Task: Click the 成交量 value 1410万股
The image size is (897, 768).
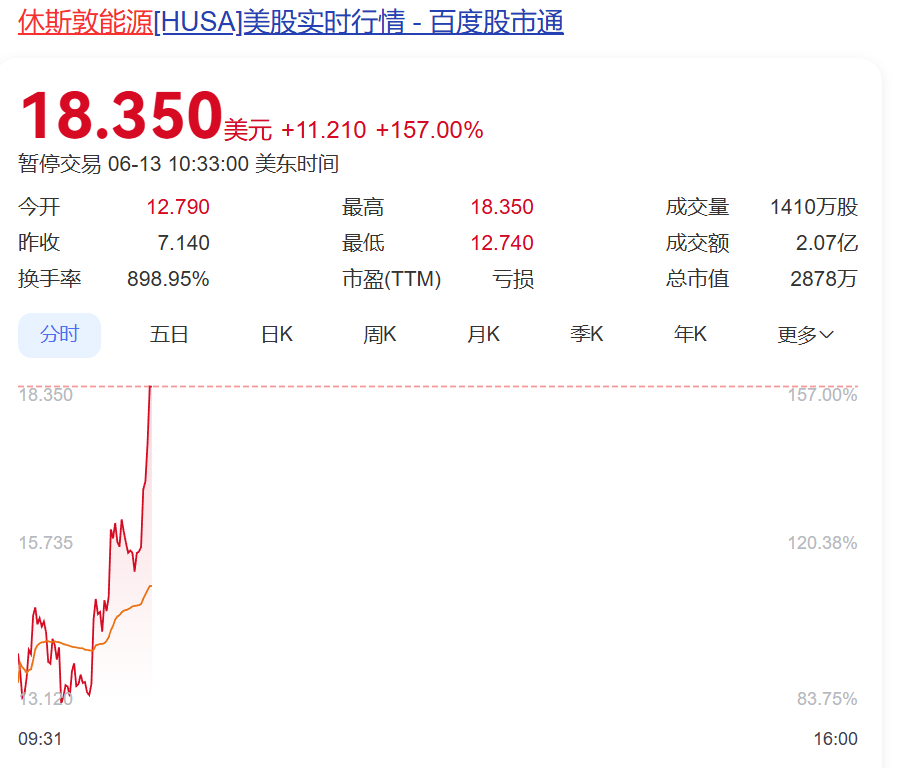Action: [x=814, y=207]
